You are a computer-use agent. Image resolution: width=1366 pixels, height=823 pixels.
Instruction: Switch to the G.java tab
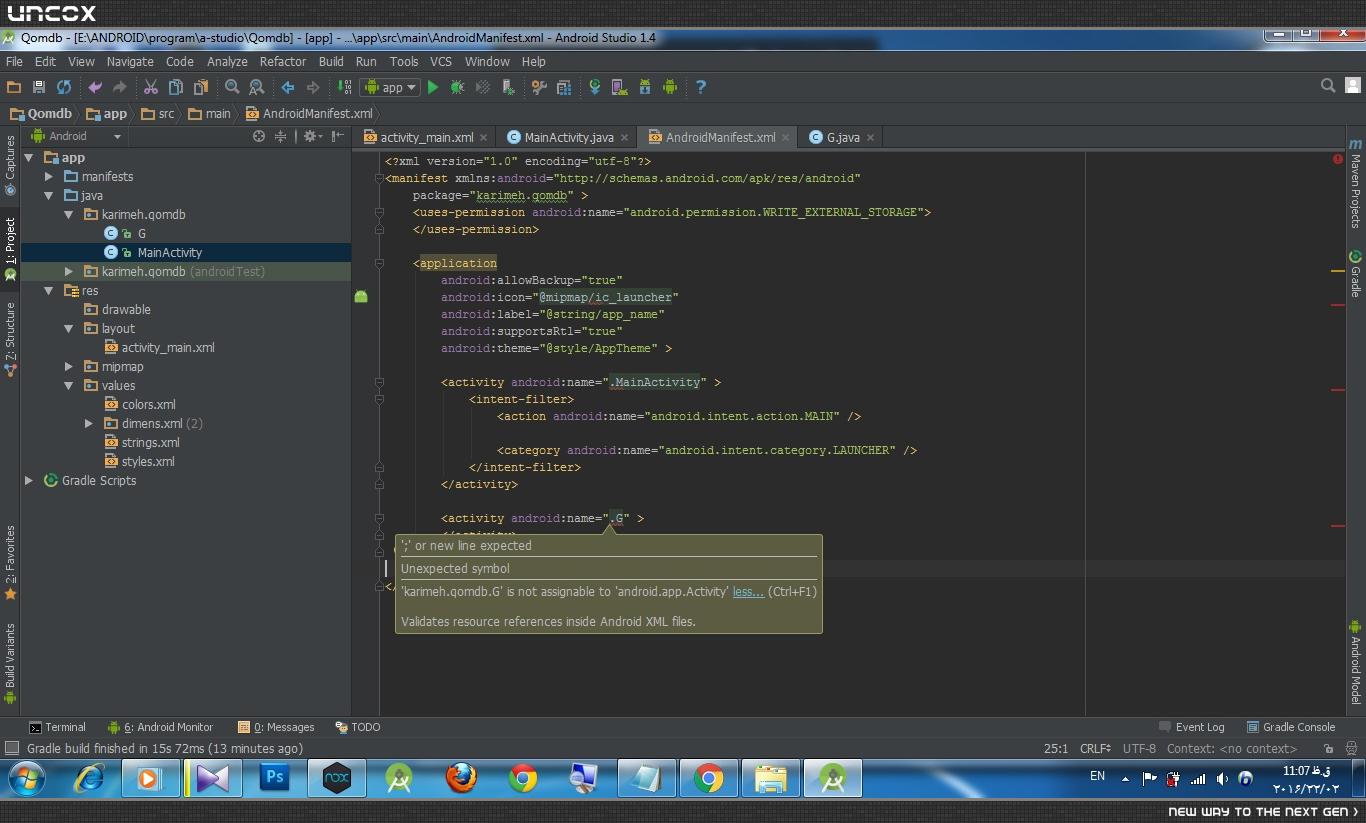pos(842,137)
